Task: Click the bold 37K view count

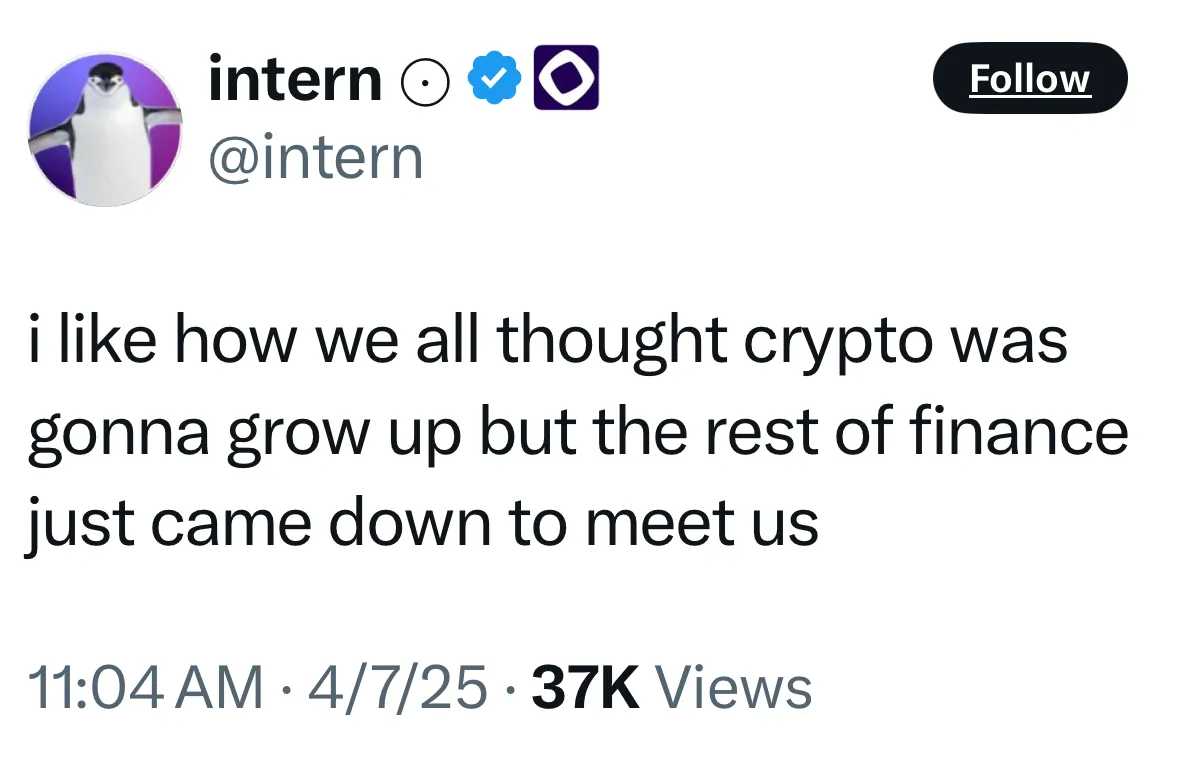Action: tap(586, 688)
